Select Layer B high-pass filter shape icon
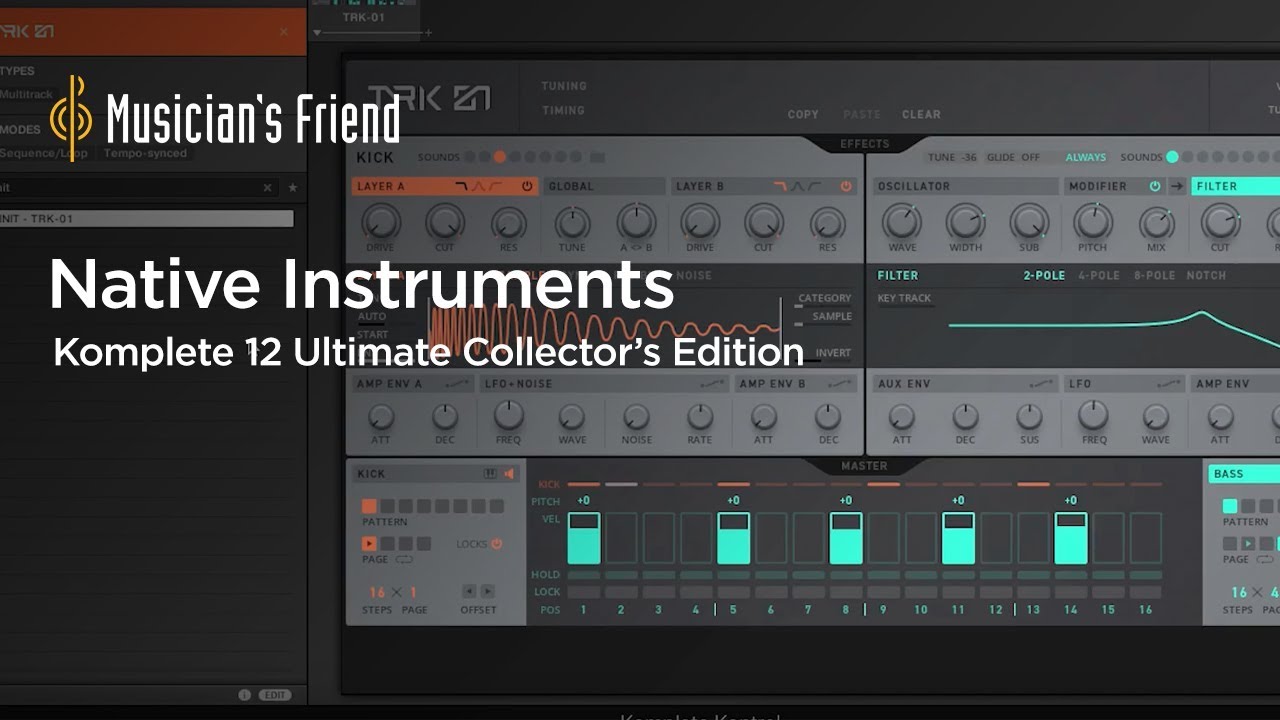Image resolution: width=1280 pixels, height=720 pixels. (x=815, y=186)
